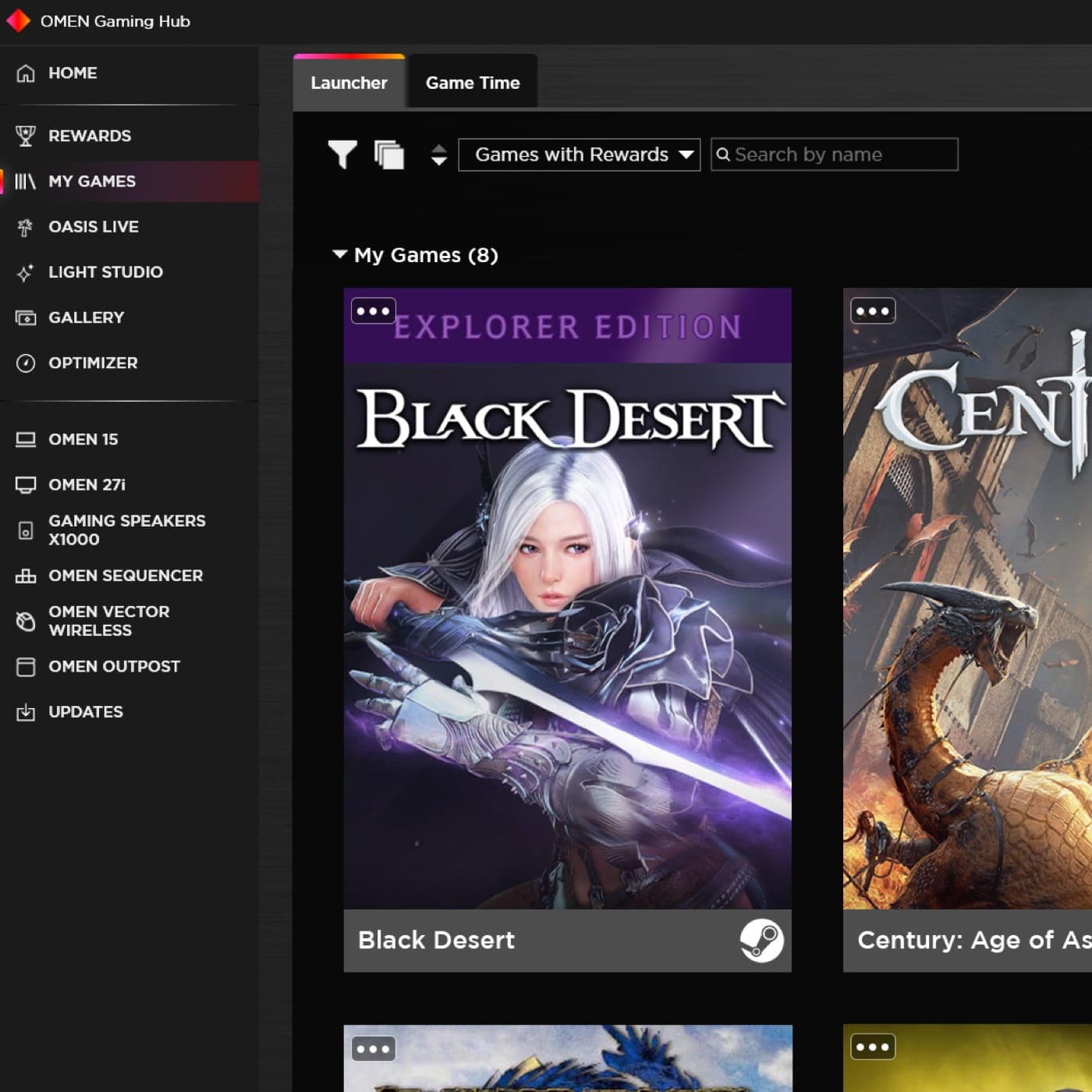The width and height of the screenshot is (1092, 1092).
Task: Open three-dot menu on bottom-right yellow card
Action: (x=872, y=1047)
